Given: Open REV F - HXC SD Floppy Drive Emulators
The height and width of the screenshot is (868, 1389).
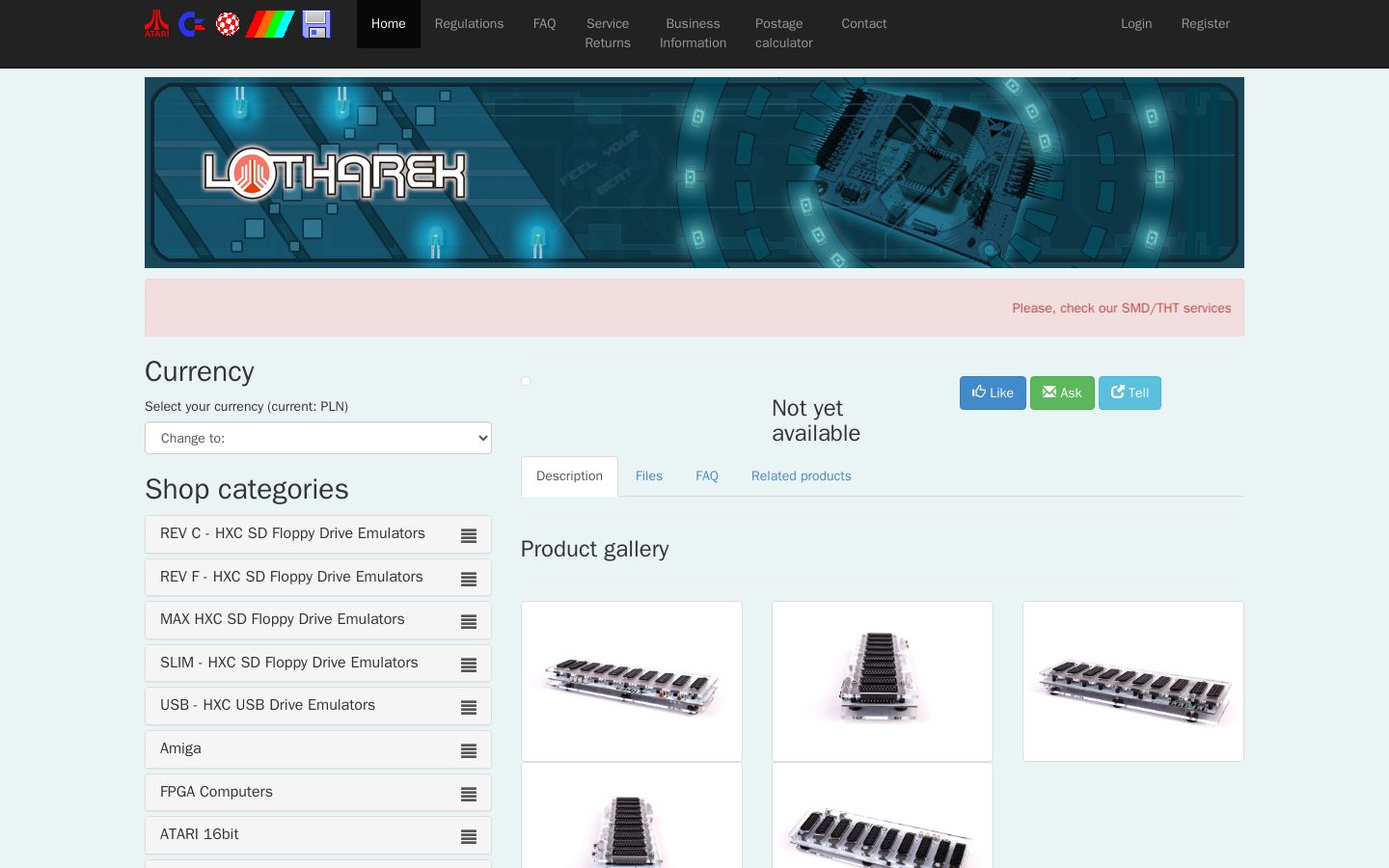Looking at the screenshot, I should (291, 577).
